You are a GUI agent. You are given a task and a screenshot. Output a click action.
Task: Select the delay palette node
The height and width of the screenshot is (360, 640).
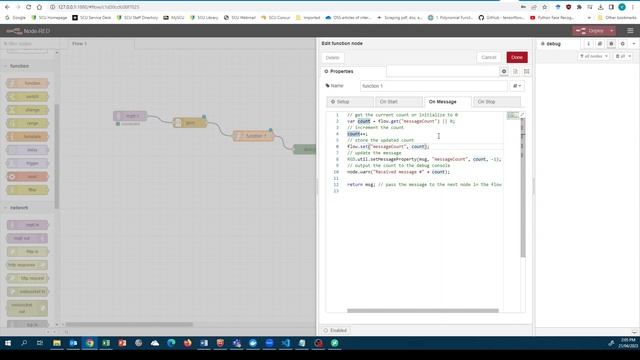[27, 150]
